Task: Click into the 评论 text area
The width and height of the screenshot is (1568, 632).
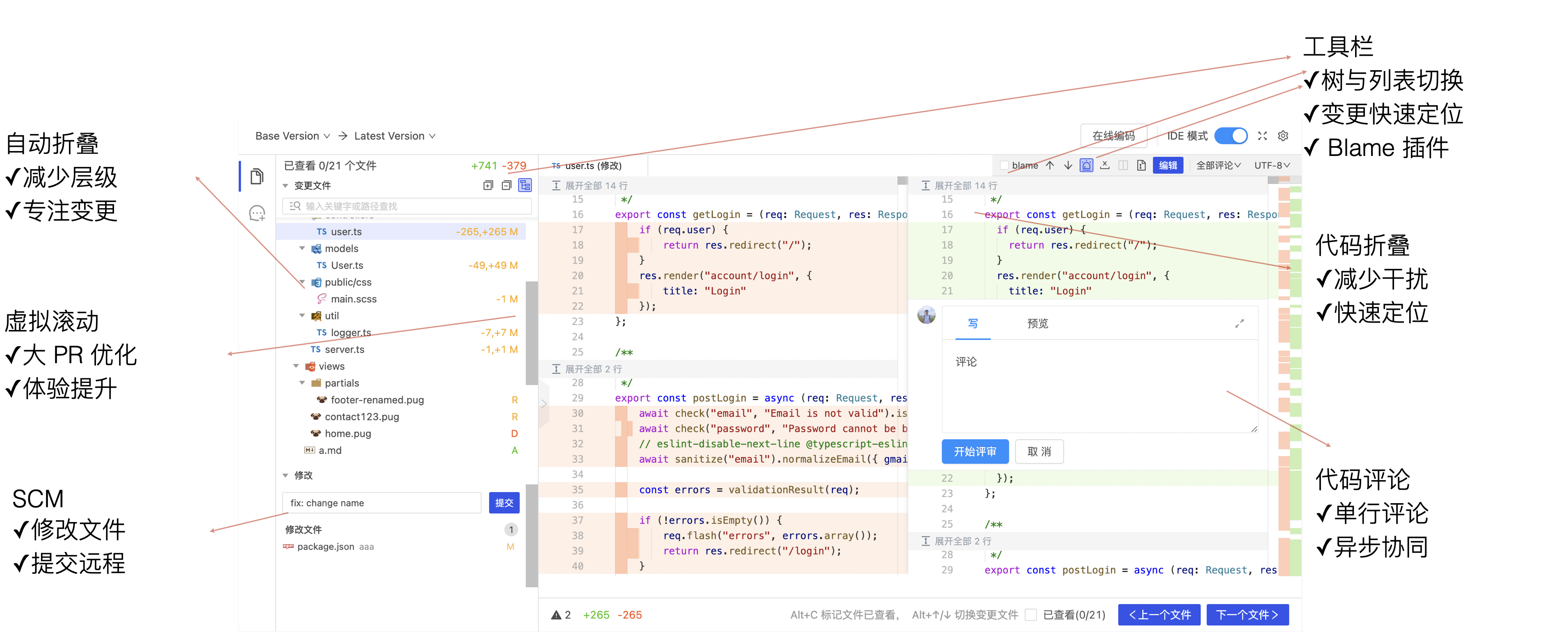Action: [x=1100, y=386]
